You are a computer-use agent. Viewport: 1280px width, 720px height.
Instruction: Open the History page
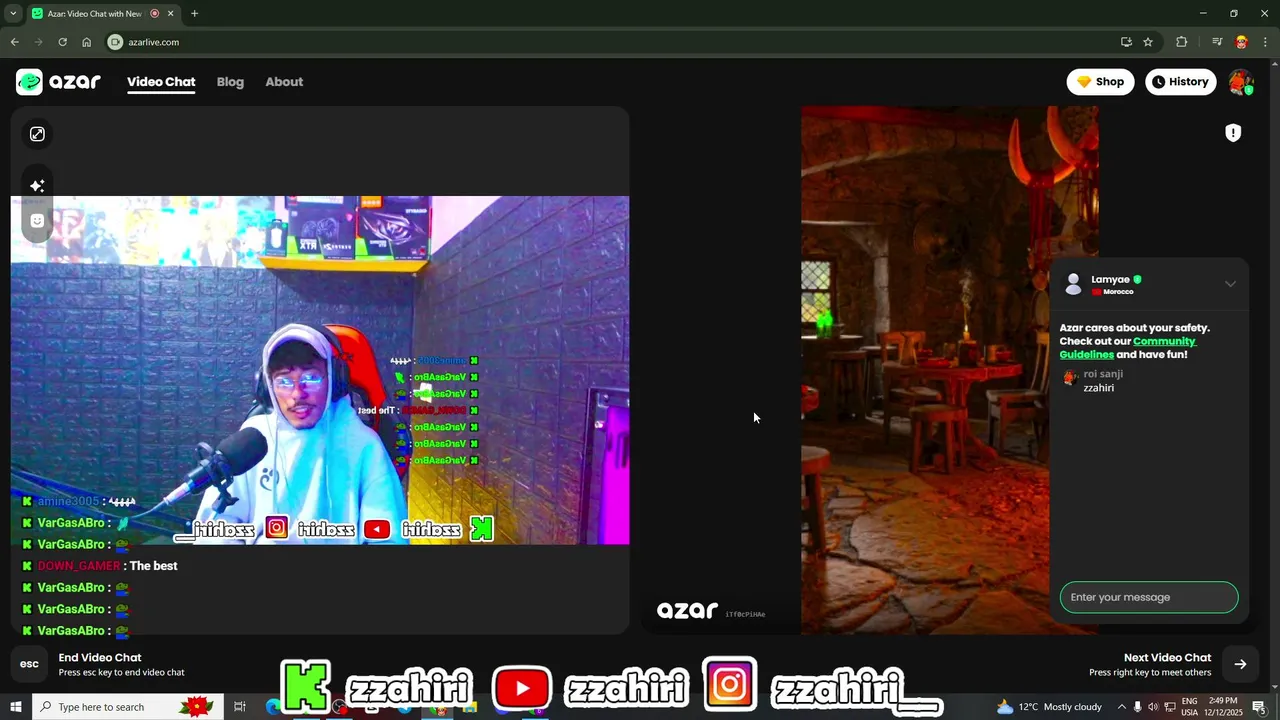tap(1180, 82)
